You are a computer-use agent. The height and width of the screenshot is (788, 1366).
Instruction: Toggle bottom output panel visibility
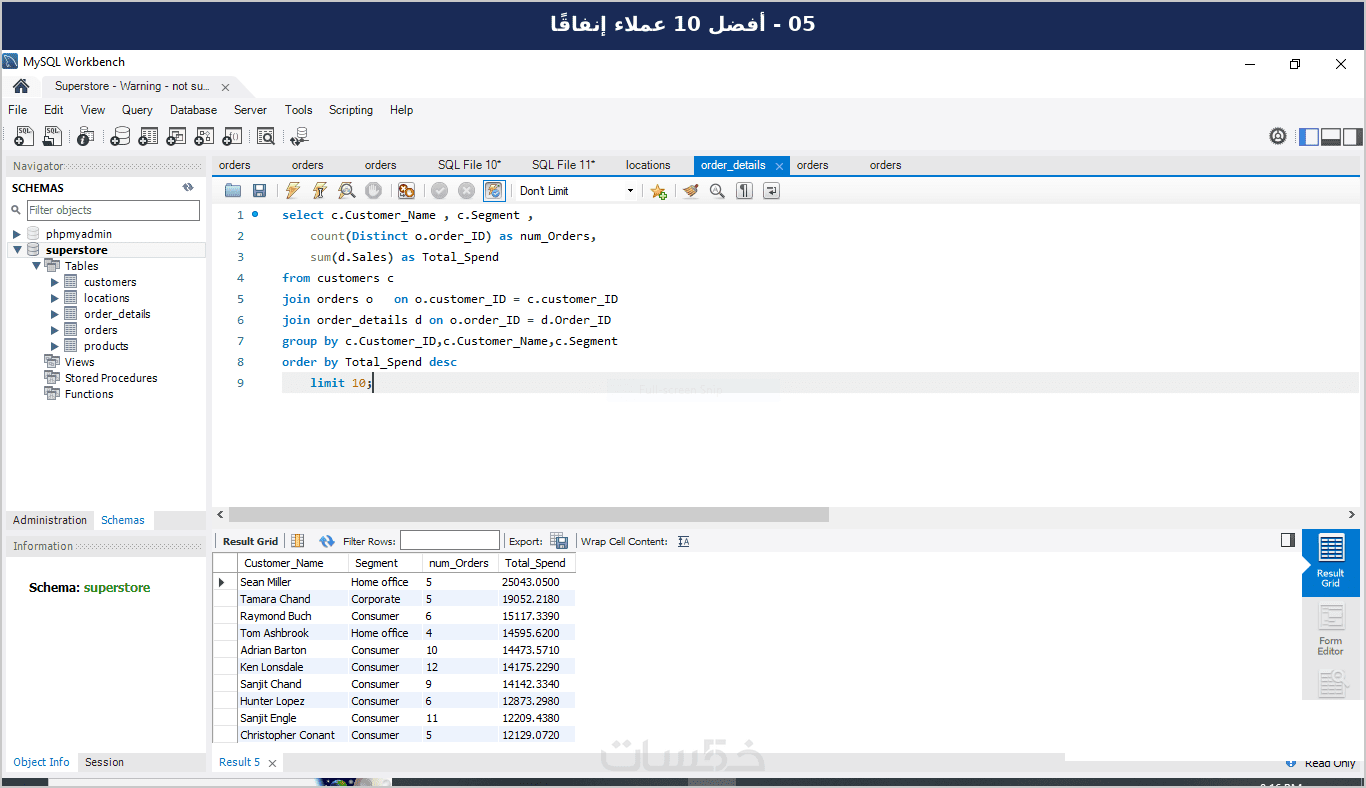tap(1331, 136)
